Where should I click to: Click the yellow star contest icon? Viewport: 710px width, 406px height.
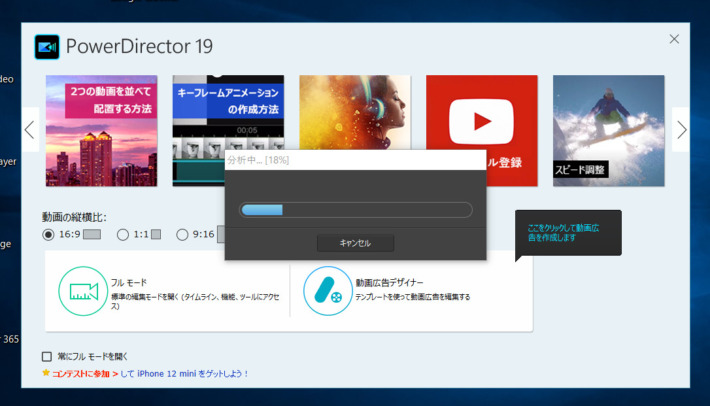tap(45, 374)
